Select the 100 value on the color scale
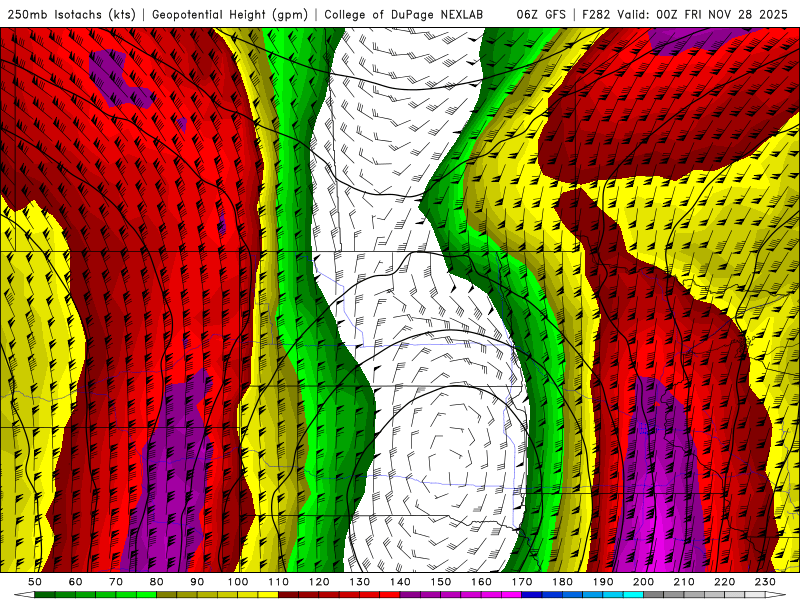The height and width of the screenshot is (600, 800). click(238, 582)
